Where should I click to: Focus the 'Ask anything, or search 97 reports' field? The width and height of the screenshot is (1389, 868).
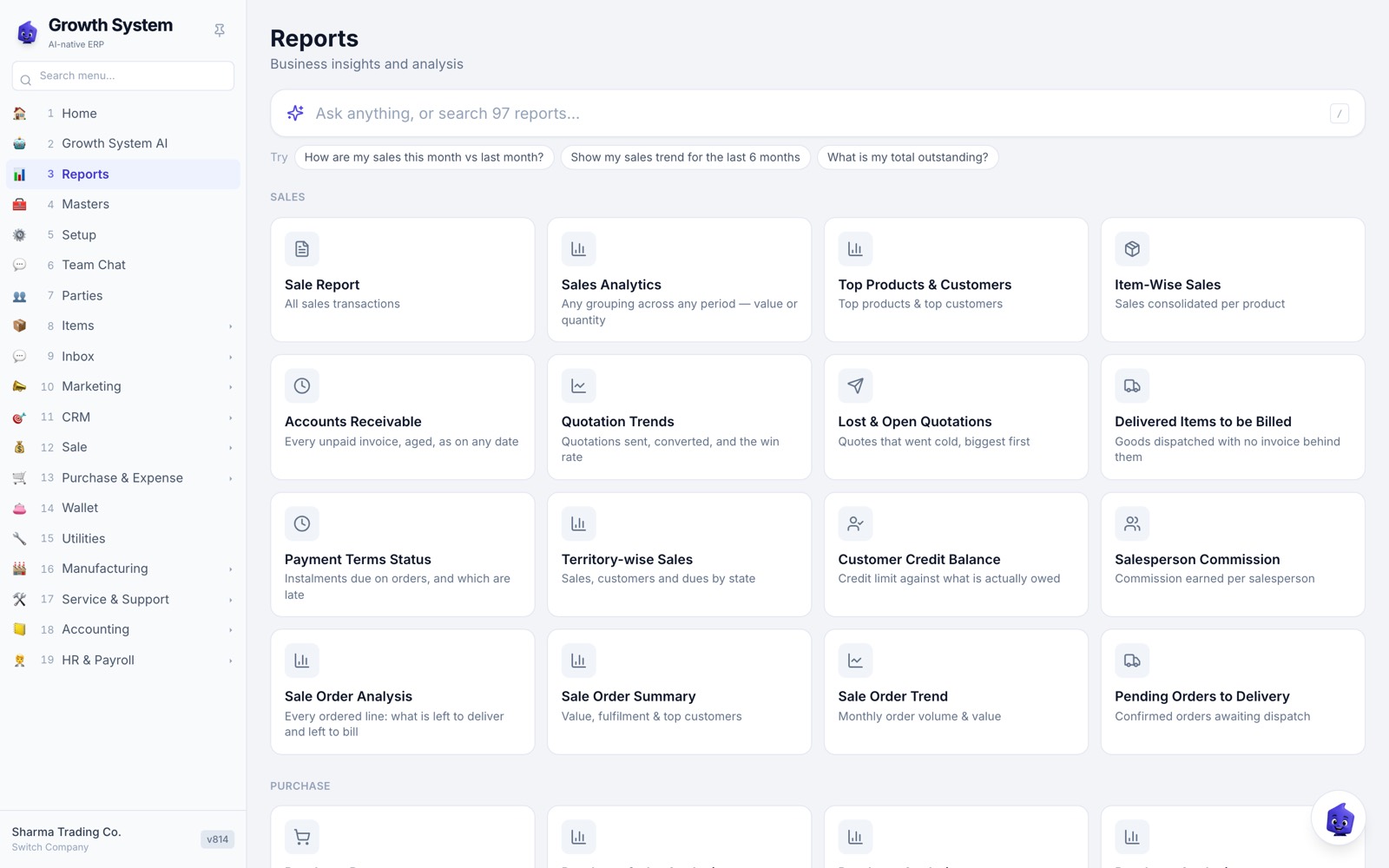[x=817, y=113]
